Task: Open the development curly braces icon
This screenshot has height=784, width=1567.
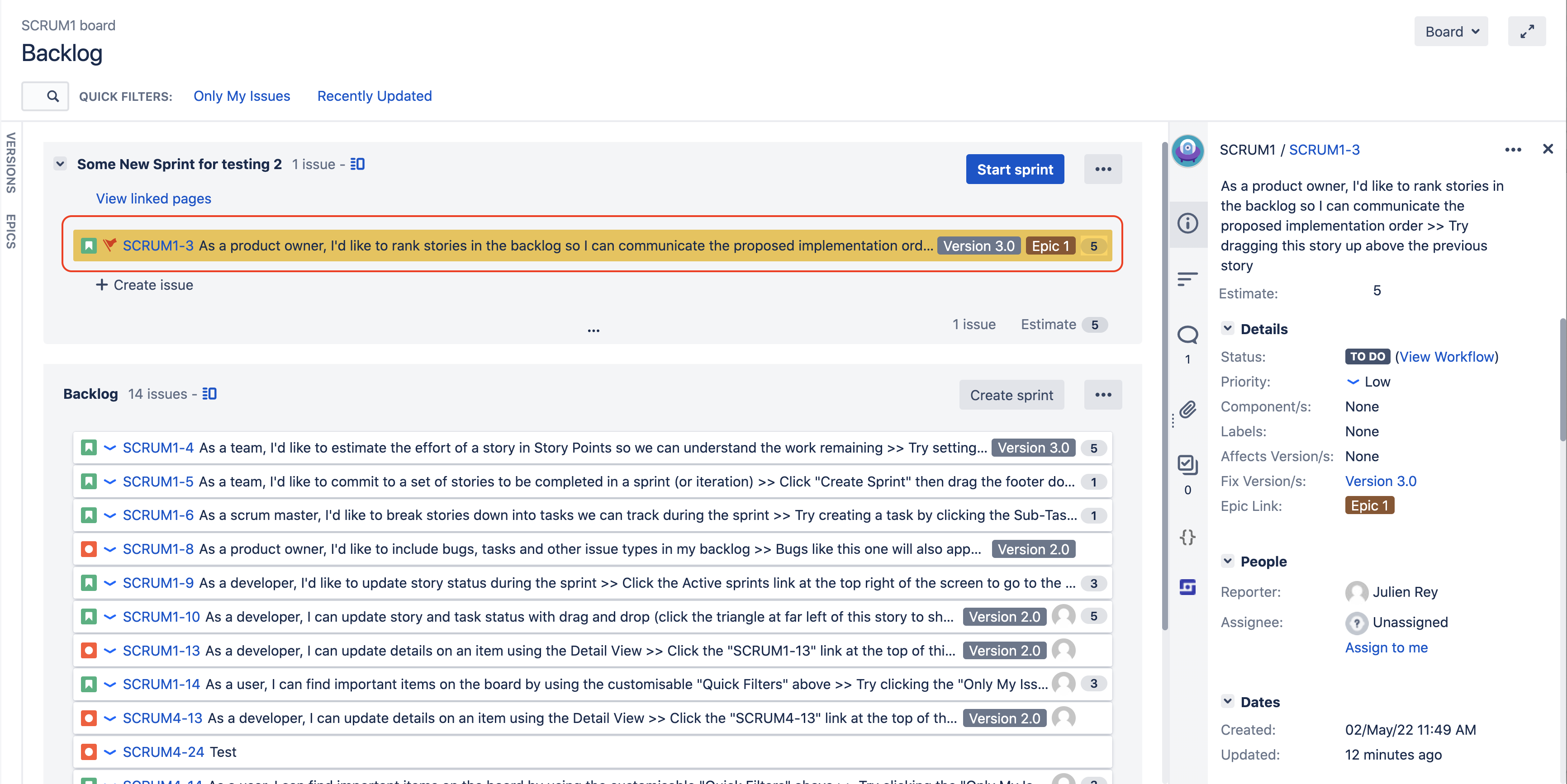Action: pos(1187,536)
